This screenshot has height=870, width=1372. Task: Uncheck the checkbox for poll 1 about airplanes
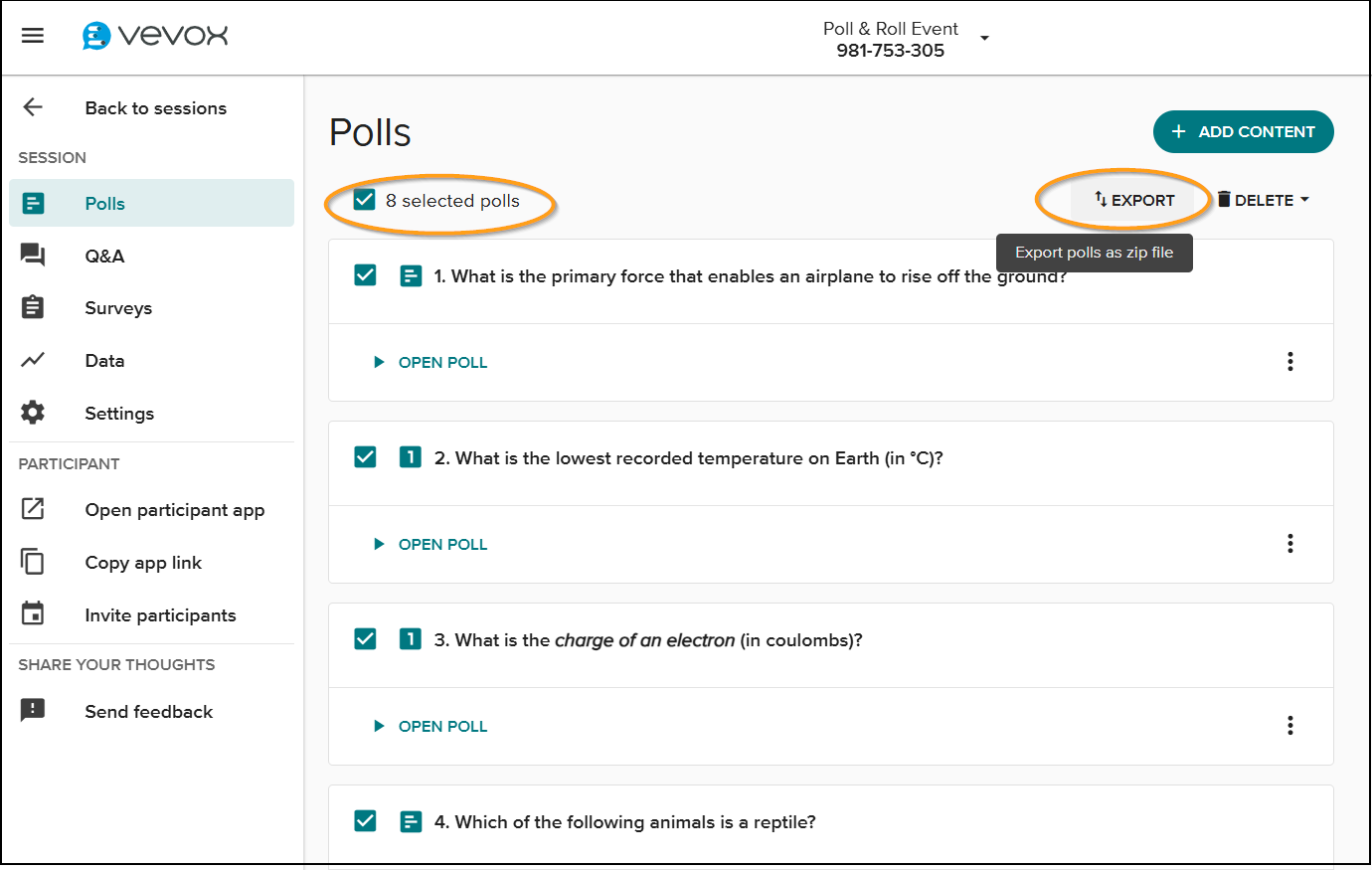pyautogui.click(x=365, y=274)
